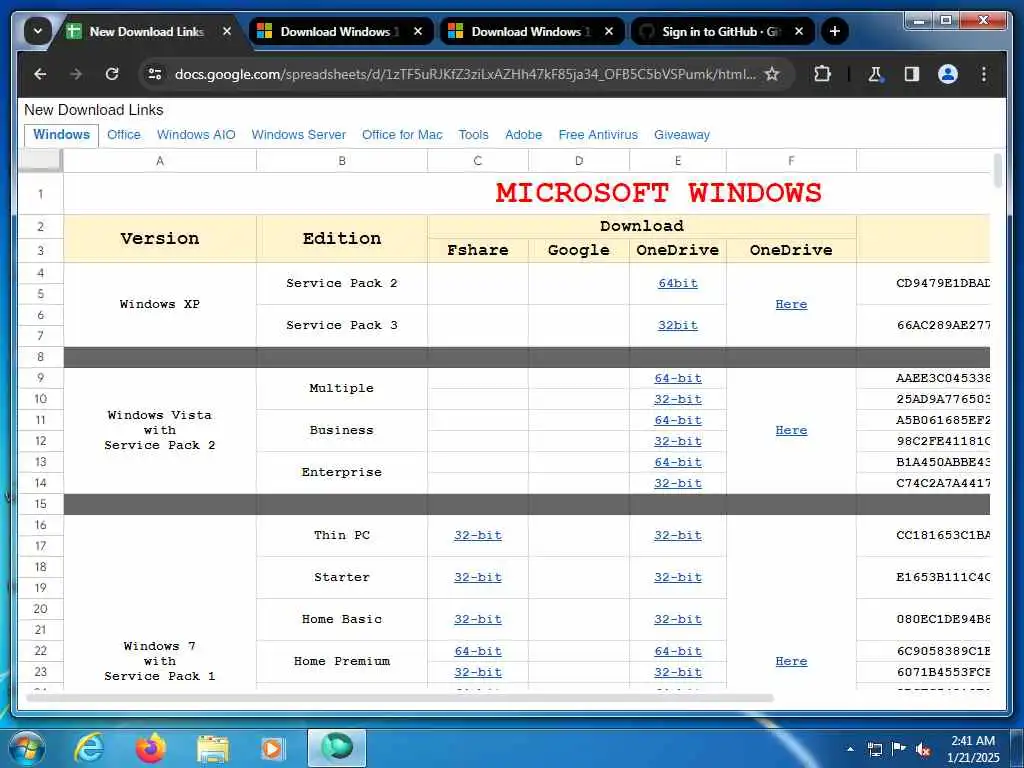Open Vista Enterprise 64-bit link

pos(678,462)
